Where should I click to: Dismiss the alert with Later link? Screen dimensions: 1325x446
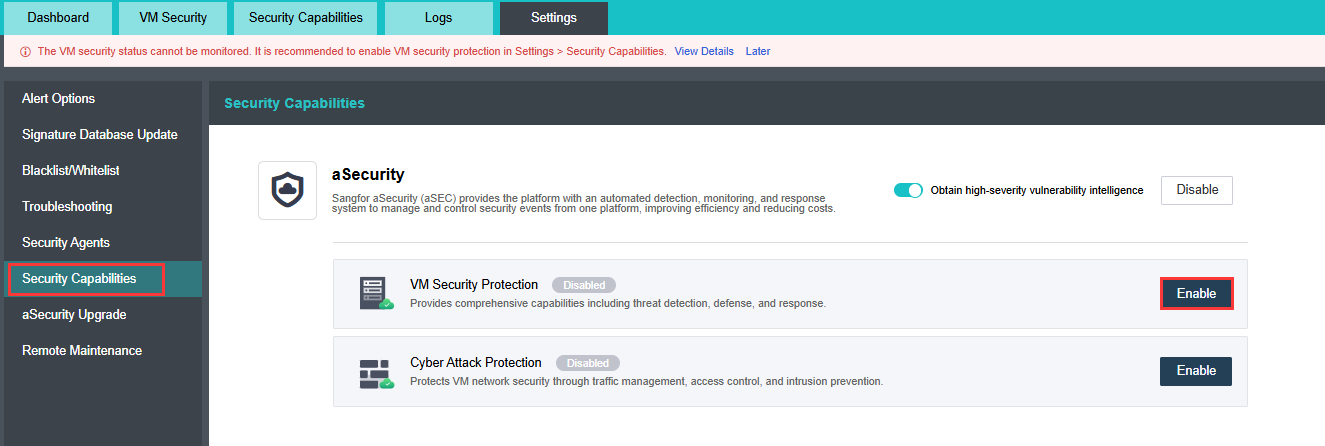pos(758,51)
